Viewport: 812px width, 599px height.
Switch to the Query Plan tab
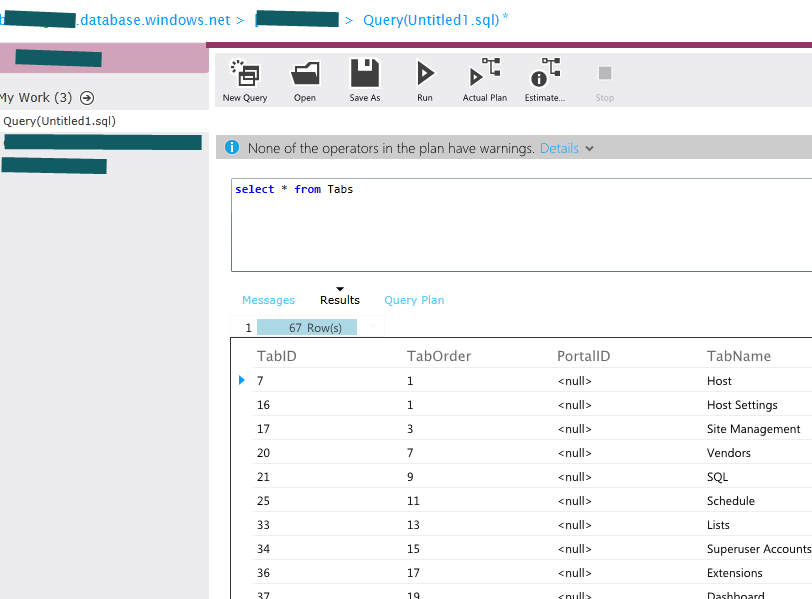[x=414, y=300]
